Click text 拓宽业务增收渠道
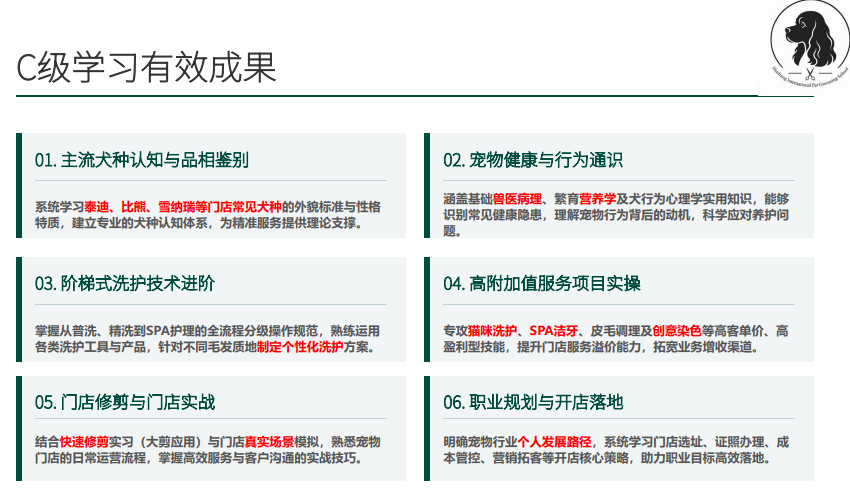 [703, 347]
